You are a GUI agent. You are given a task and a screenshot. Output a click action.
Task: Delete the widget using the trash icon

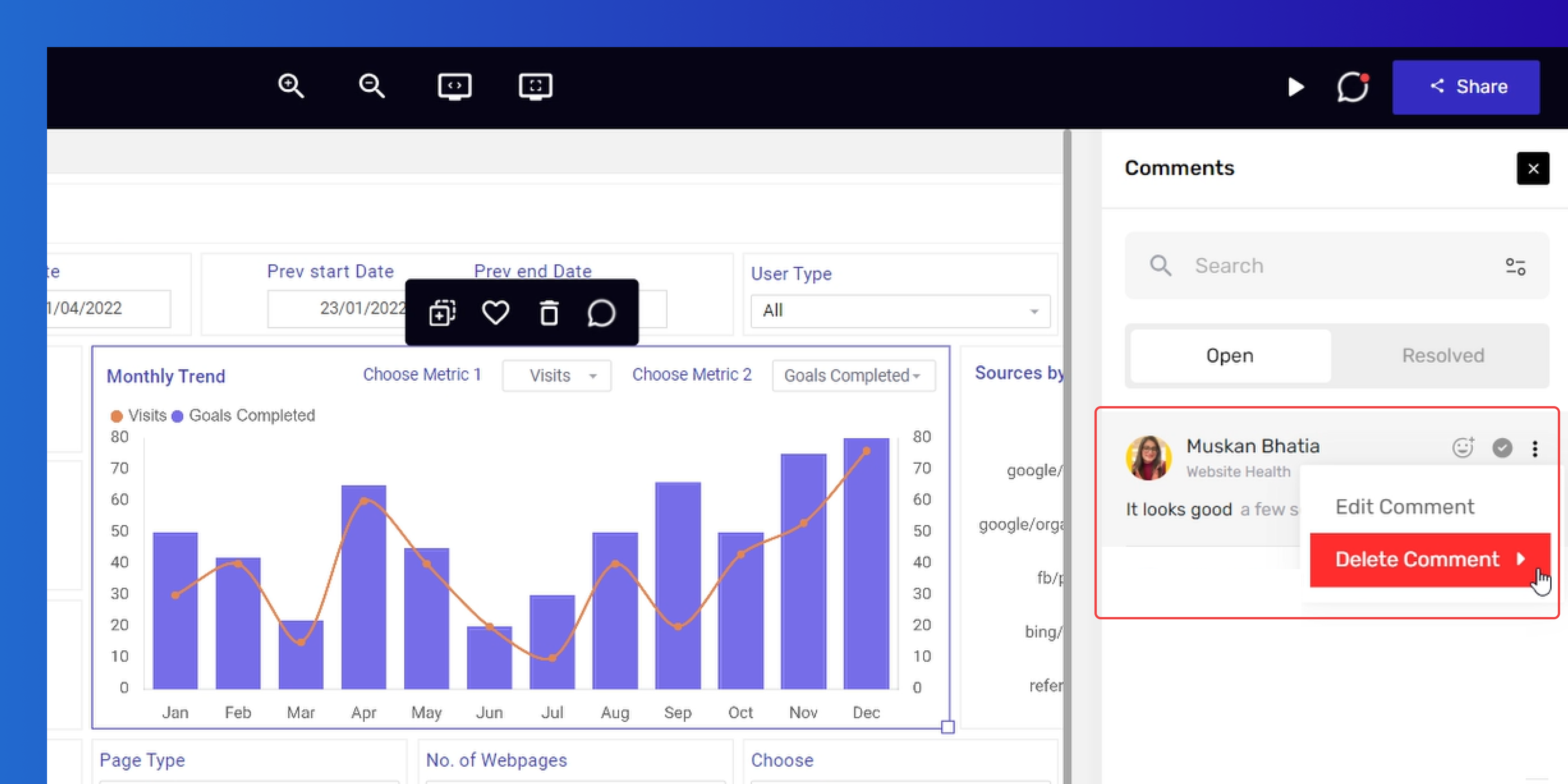click(x=549, y=313)
